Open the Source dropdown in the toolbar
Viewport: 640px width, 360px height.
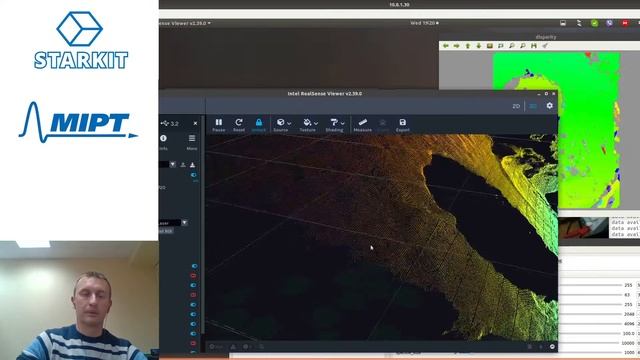282,124
